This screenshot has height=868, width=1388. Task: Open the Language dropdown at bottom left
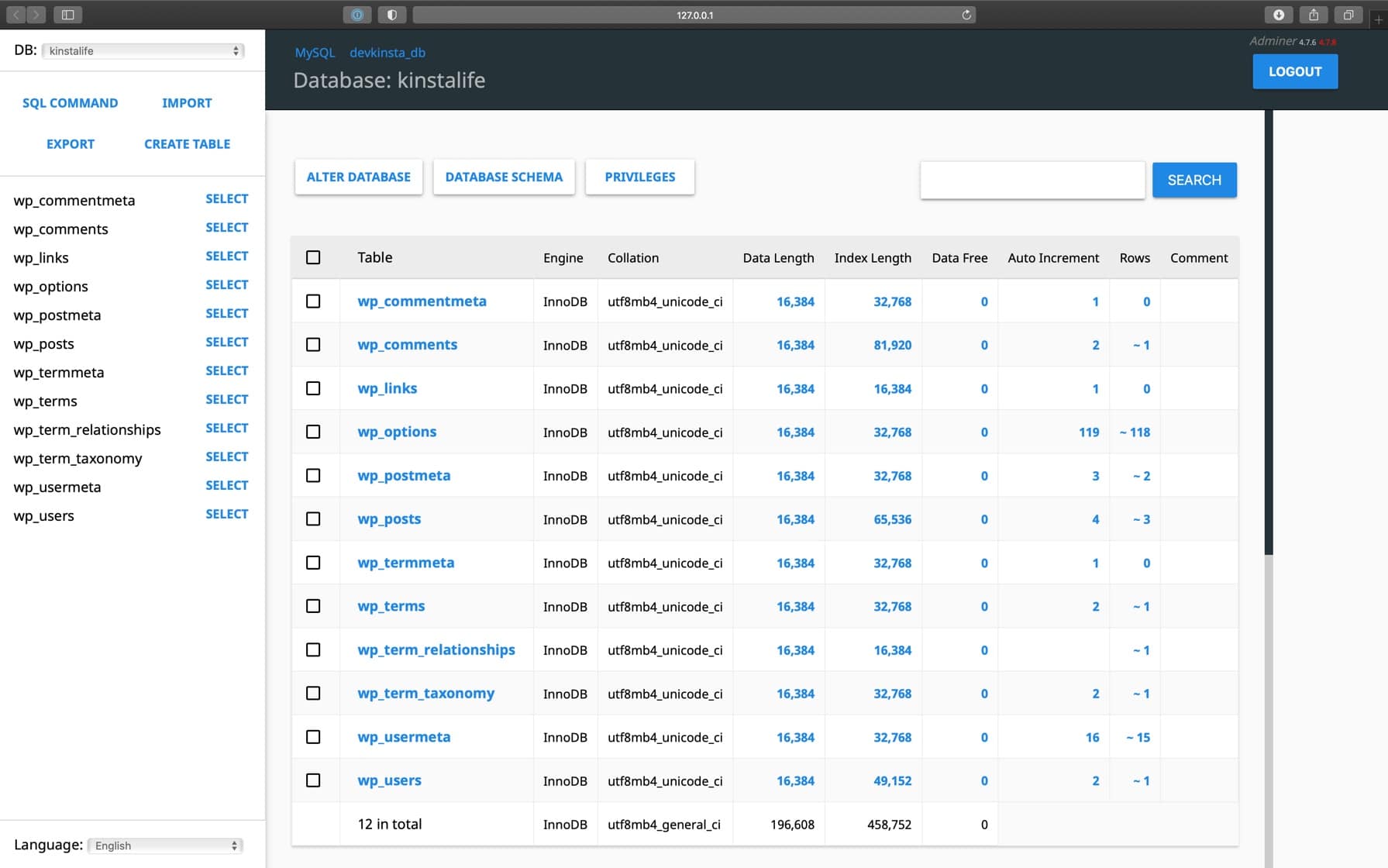coord(164,845)
